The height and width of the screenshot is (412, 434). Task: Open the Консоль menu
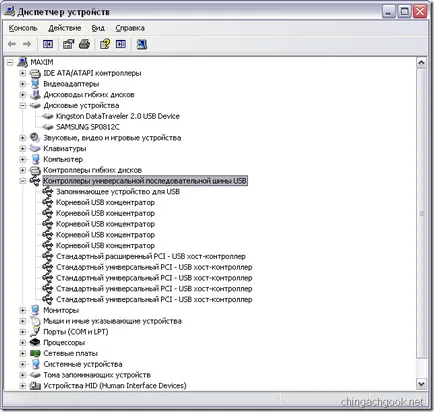[23, 28]
